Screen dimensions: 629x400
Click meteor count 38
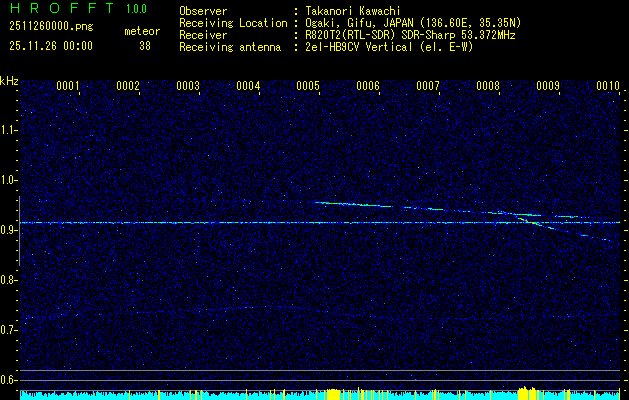point(145,46)
